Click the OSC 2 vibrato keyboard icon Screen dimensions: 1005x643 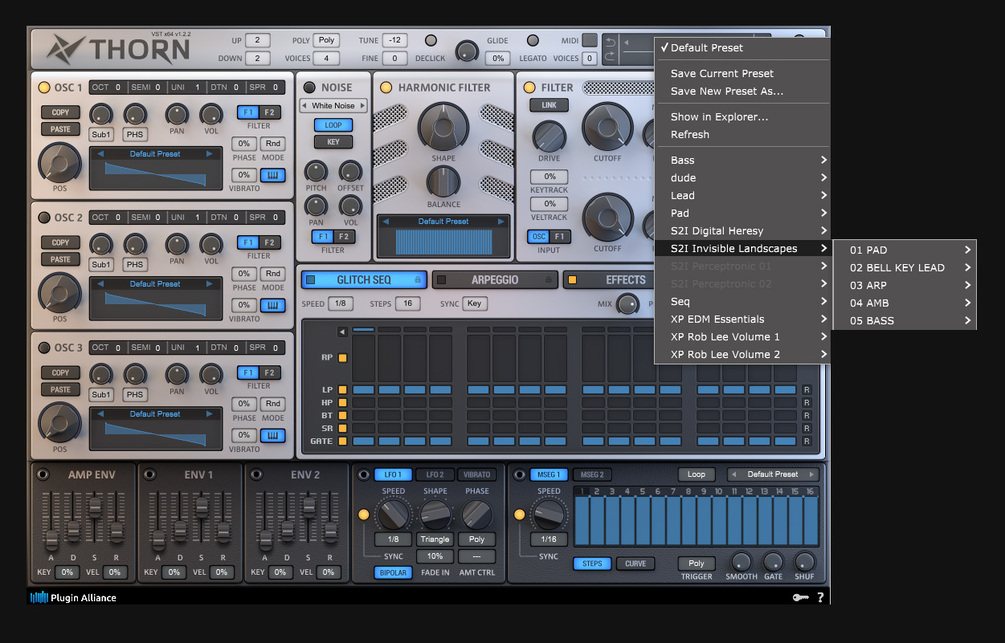click(x=272, y=305)
